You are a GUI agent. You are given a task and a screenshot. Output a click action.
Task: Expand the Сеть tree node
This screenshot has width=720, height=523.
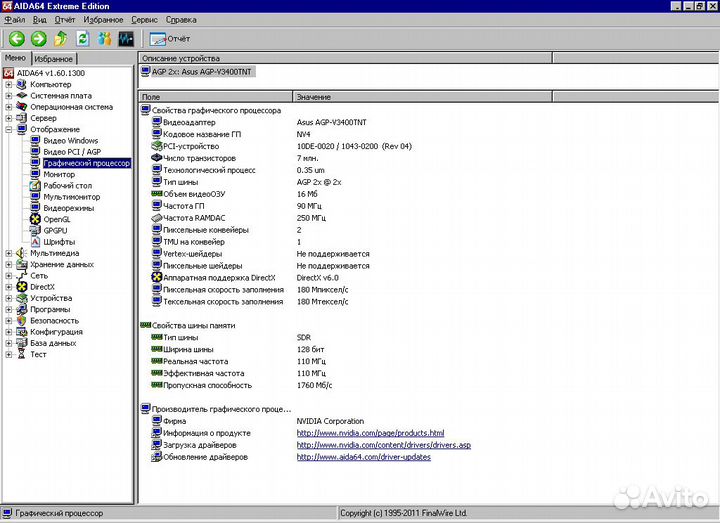tap(9, 276)
